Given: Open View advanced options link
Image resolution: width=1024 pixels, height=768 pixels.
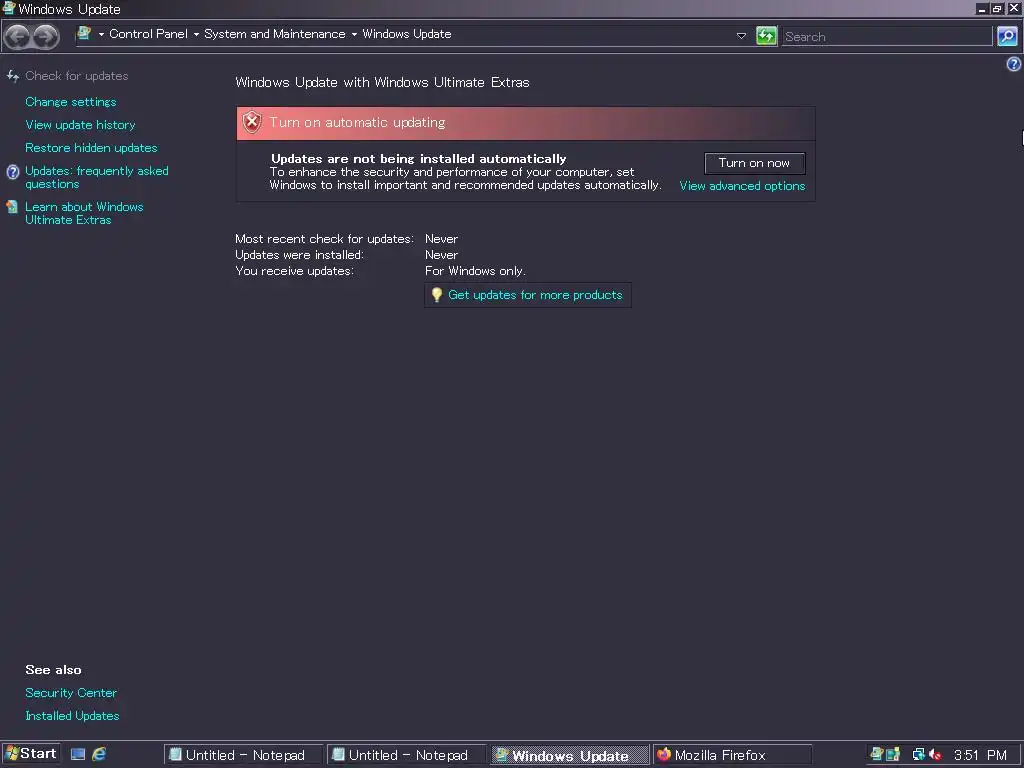Looking at the screenshot, I should (x=742, y=186).
